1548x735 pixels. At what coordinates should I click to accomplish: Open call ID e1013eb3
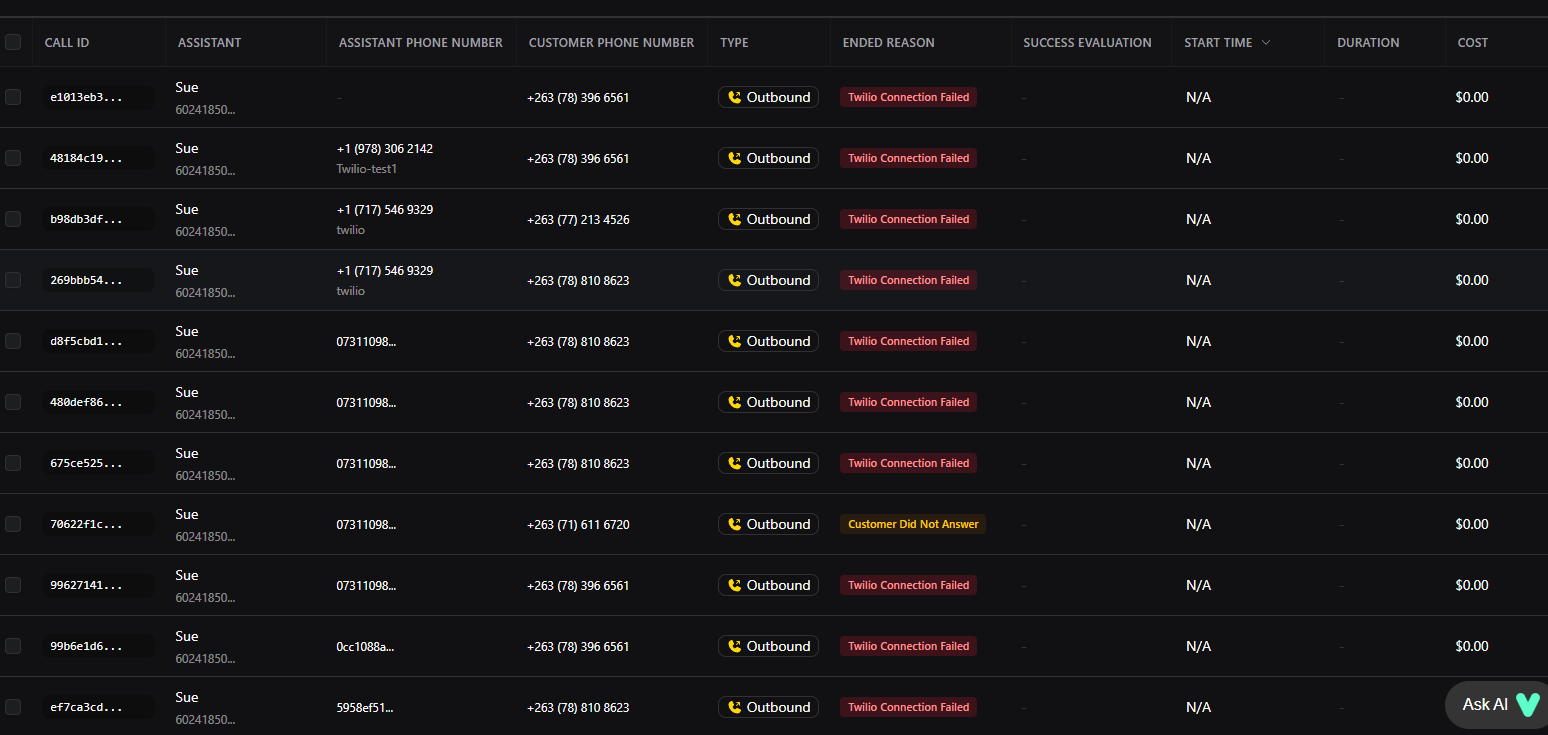click(x=98, y=97)
